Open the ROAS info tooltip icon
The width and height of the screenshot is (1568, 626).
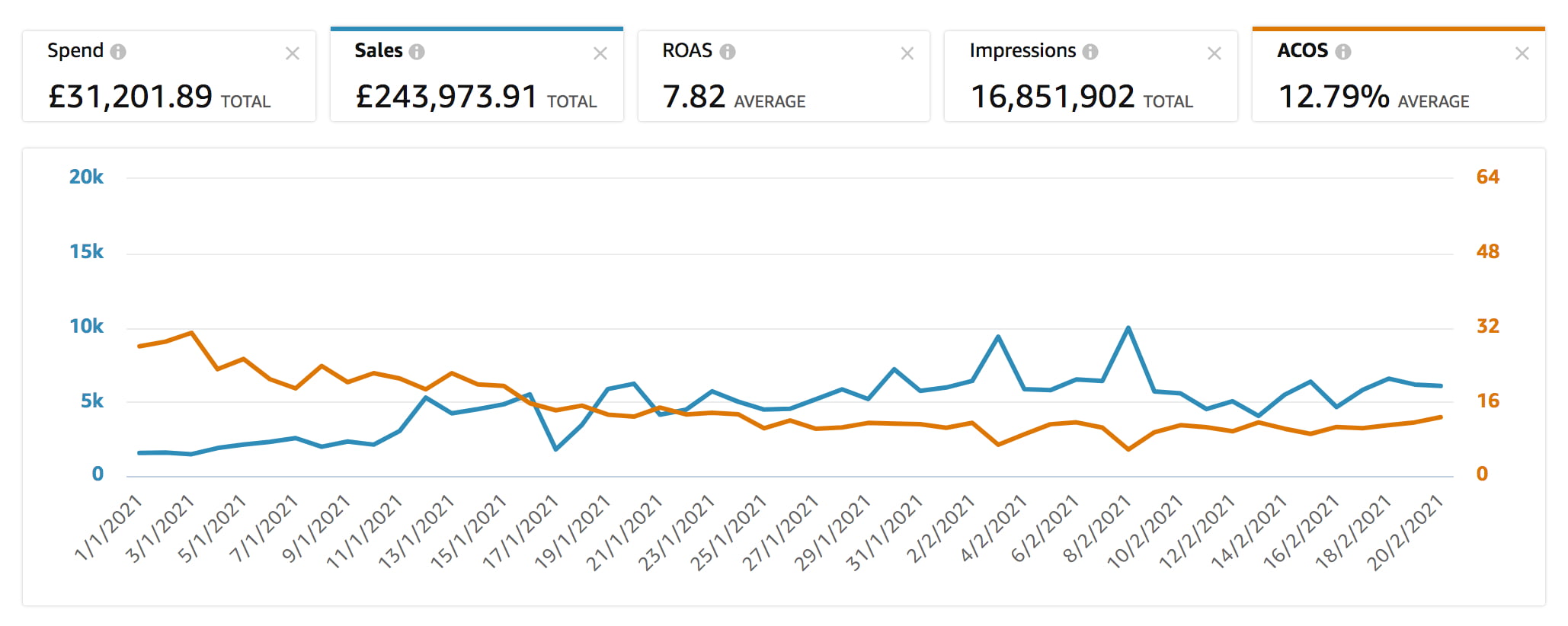click(728, 52)
